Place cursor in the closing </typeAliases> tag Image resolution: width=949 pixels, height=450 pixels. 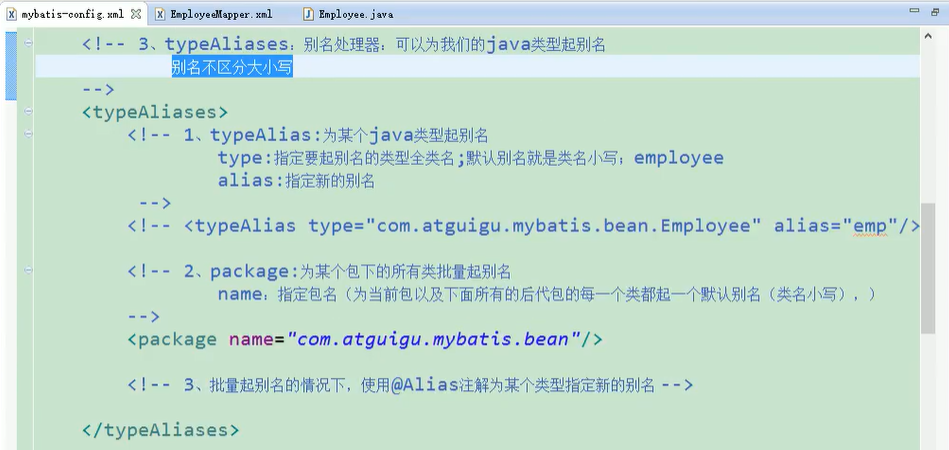(x=161, y=430)
